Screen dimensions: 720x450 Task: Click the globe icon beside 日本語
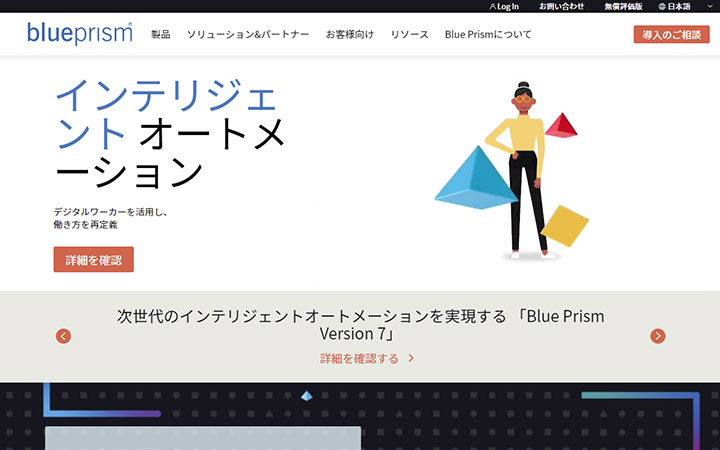(662, 6)
